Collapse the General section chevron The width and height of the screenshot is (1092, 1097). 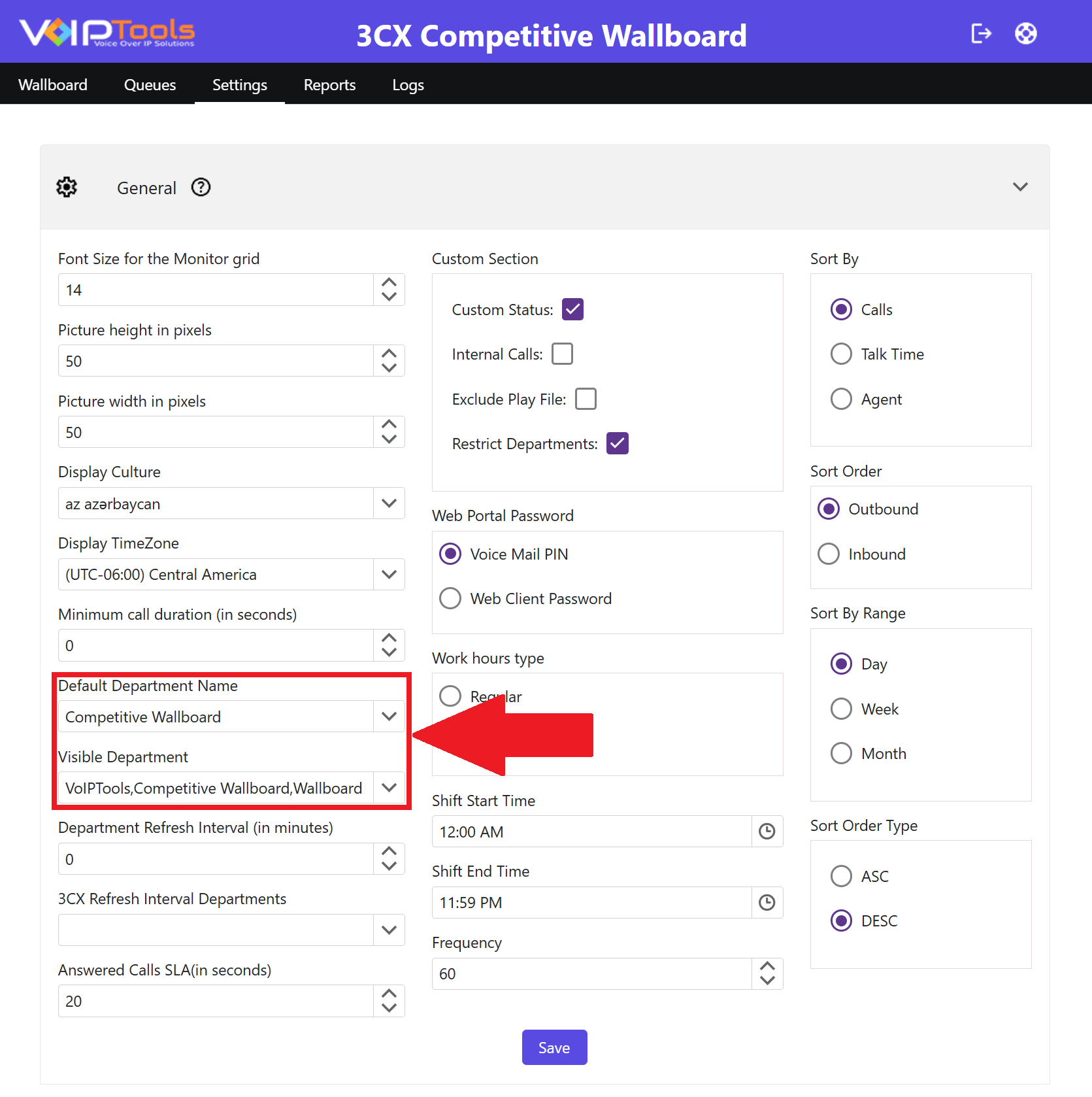(x=1020, y=187)
